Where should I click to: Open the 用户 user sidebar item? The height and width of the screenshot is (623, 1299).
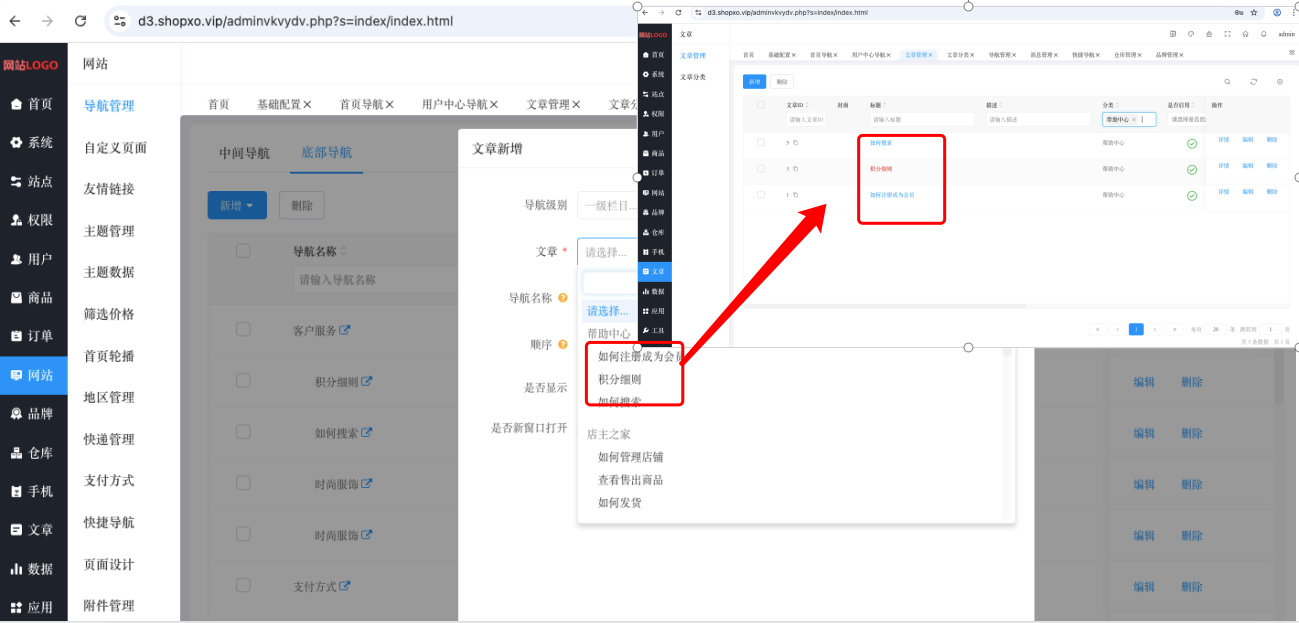click(33, 259)
